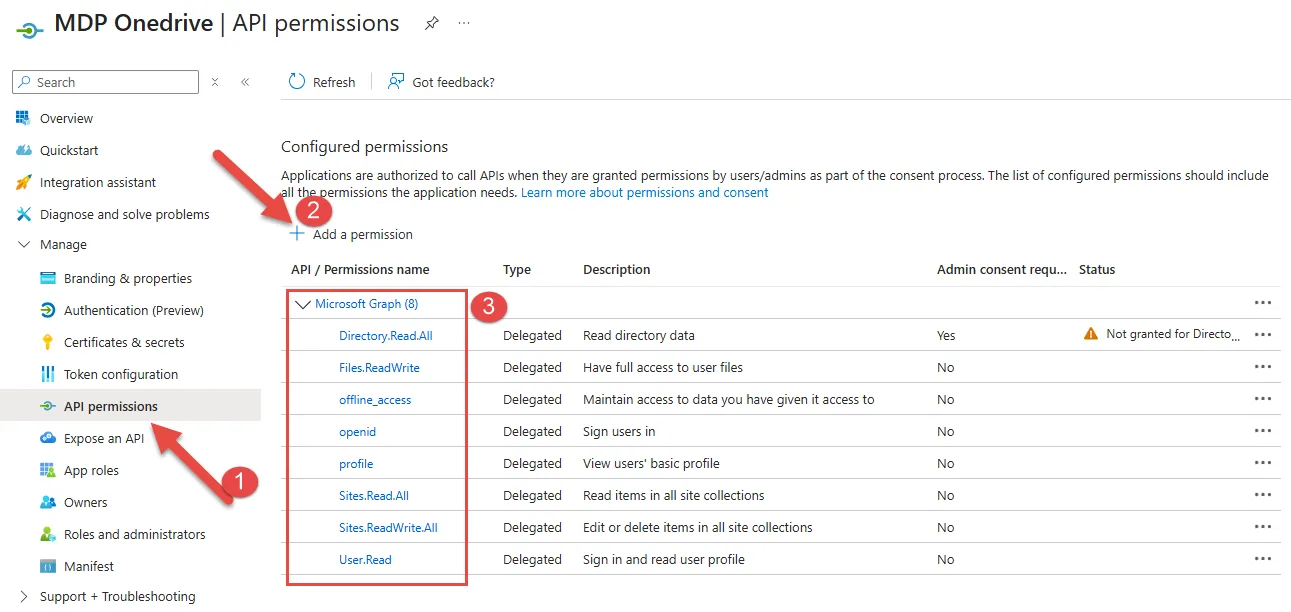Collapse the sidebar using double chevron
The image size is (1291, 612).
coord(245,82)
